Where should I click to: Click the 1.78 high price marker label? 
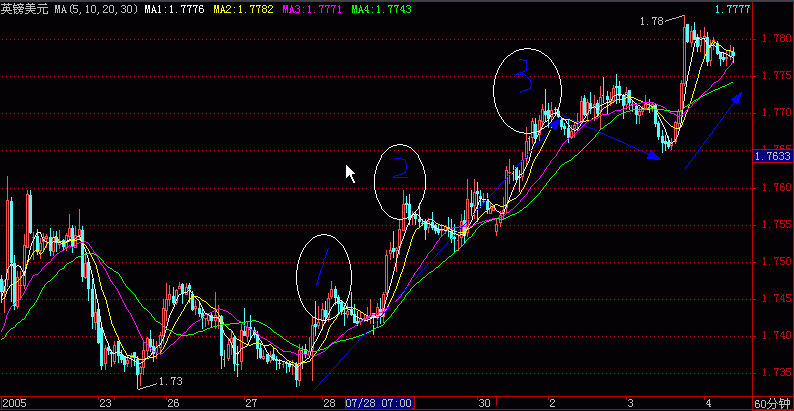(651, 22)
